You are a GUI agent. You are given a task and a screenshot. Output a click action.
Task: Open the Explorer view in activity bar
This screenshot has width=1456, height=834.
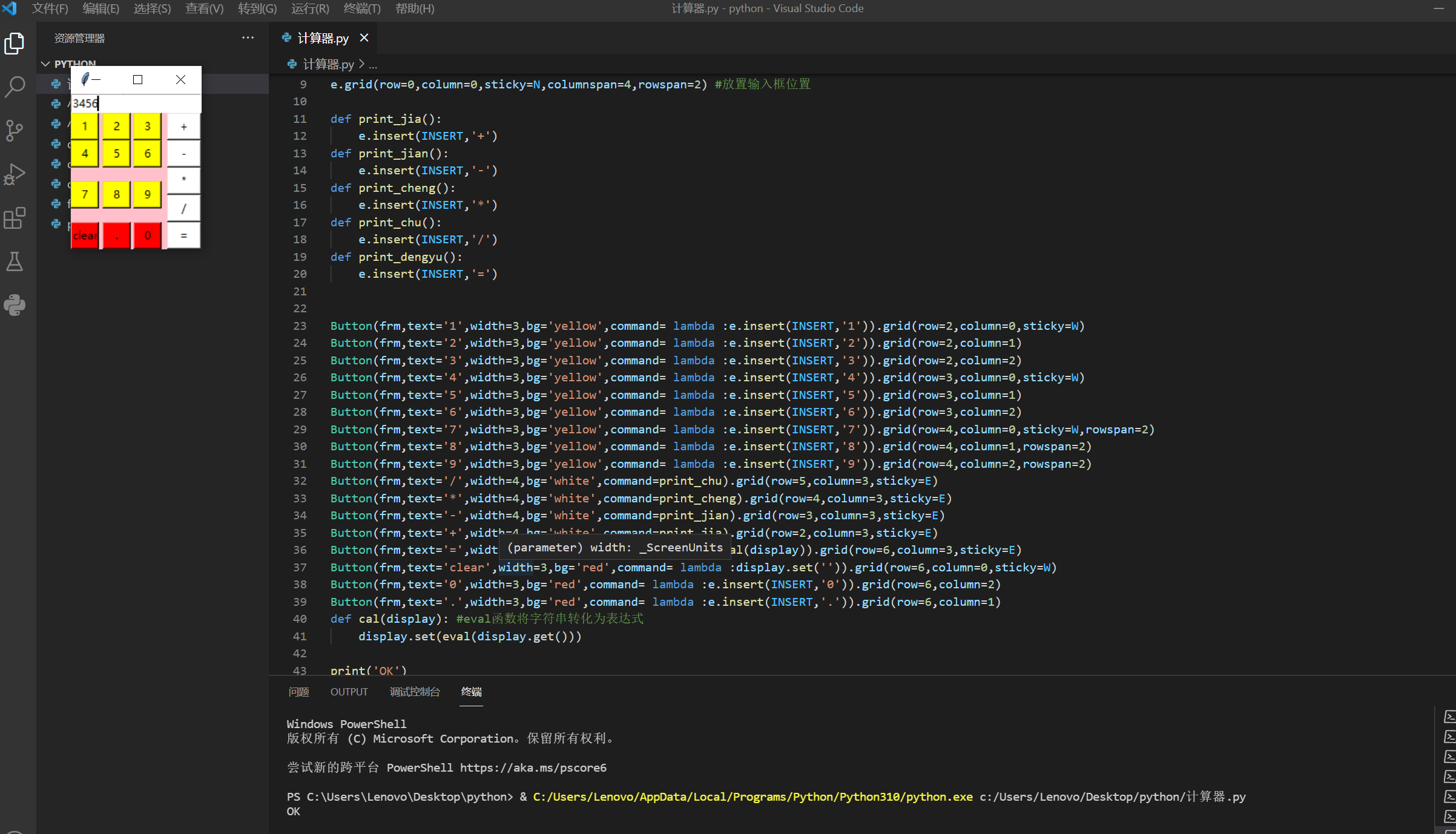pyautogui.click(x=15, y=44)
